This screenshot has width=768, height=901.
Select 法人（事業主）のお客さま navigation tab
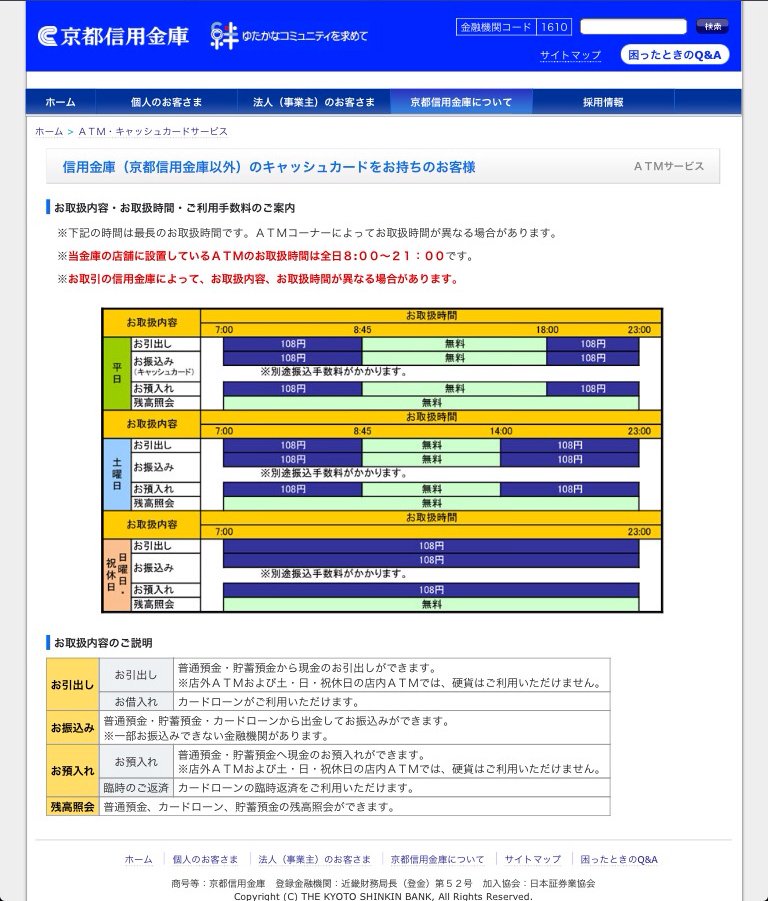(x=314, y=102)
